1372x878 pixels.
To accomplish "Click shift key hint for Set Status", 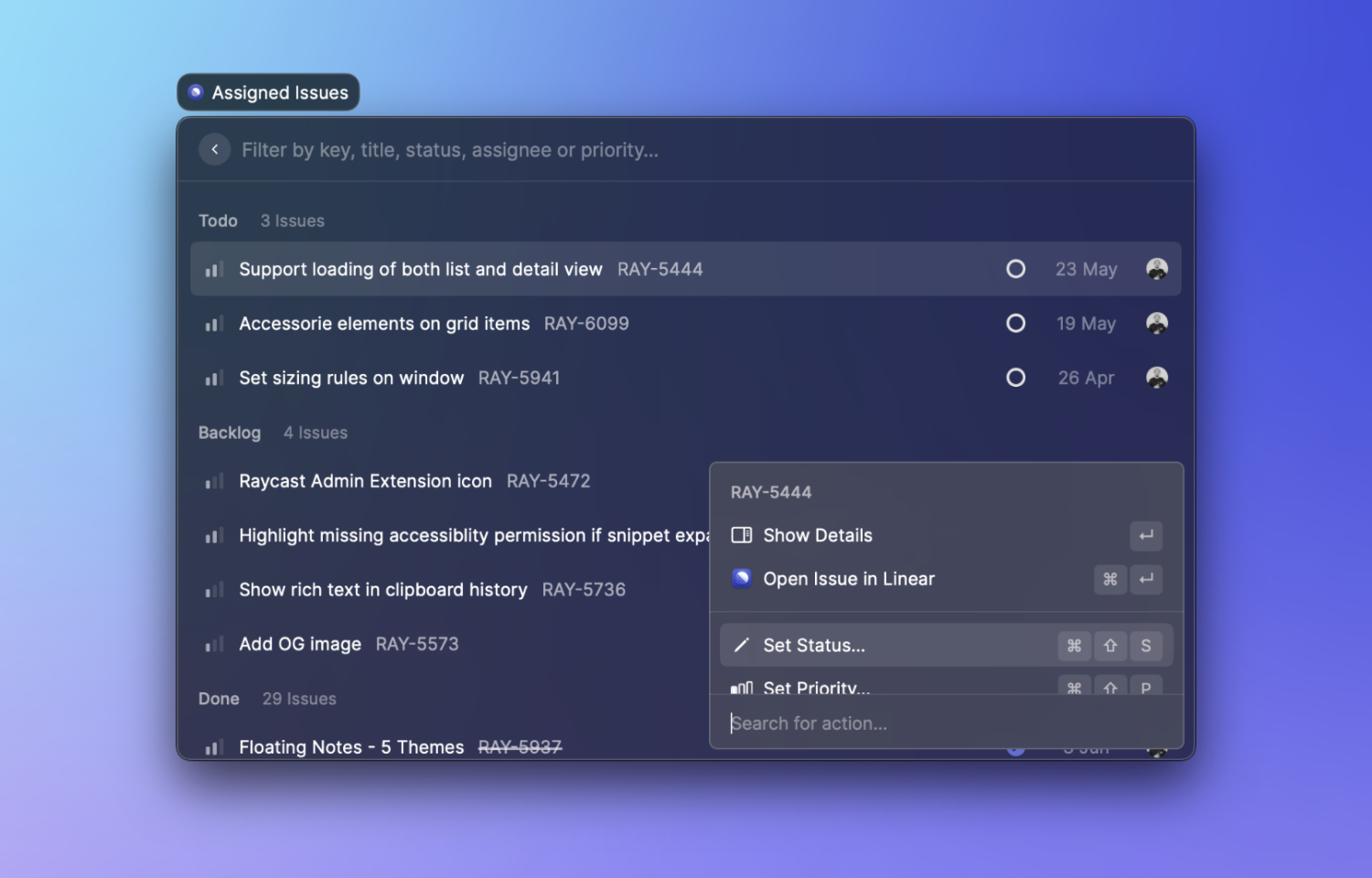I will coord(1110,645).
